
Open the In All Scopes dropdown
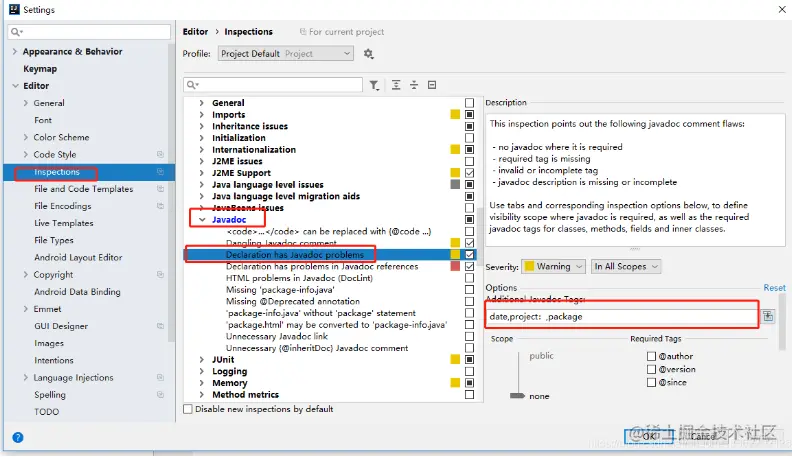click(x=626, y=267)
